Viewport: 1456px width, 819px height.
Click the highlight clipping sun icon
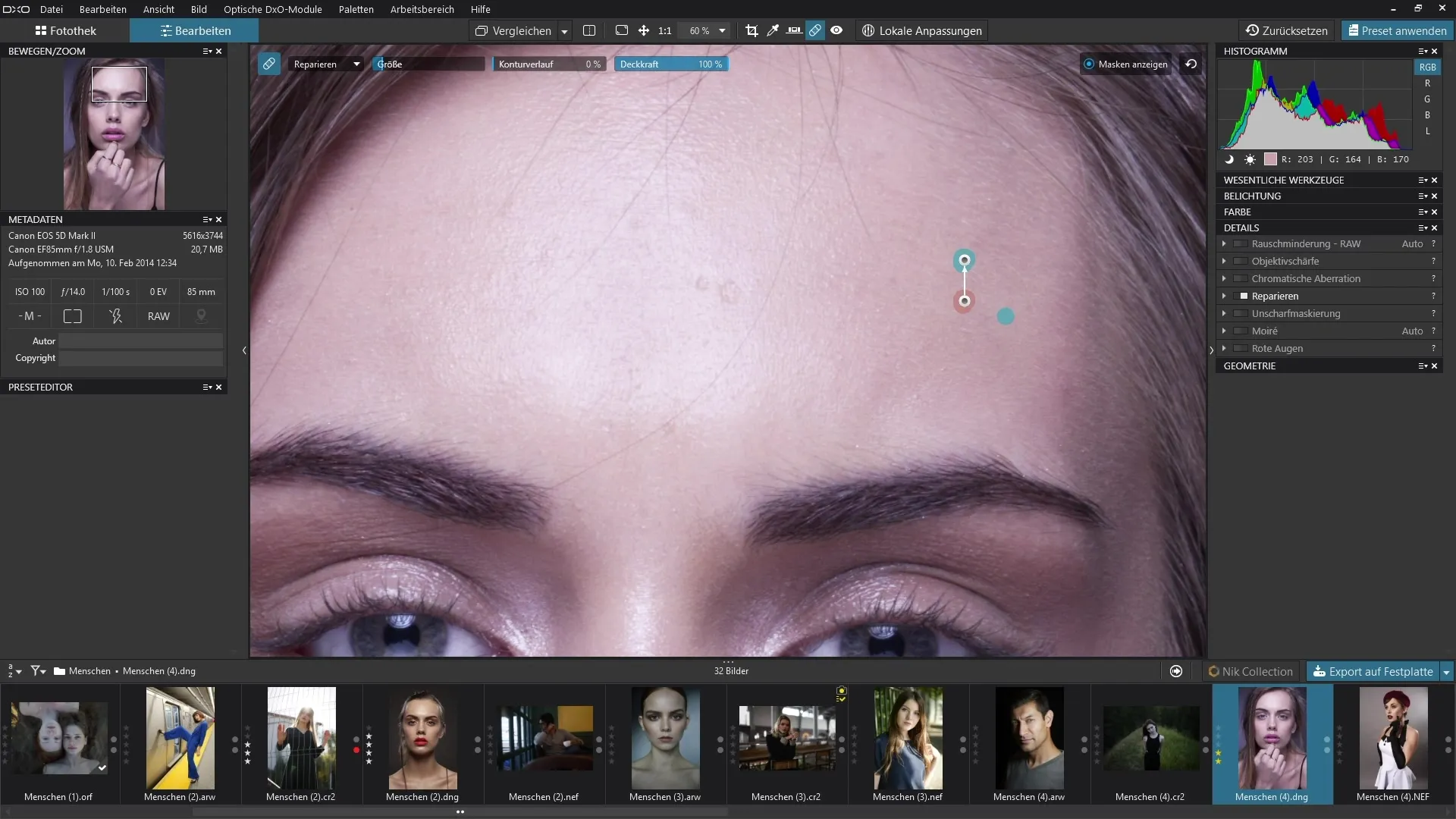(1250, 159)
